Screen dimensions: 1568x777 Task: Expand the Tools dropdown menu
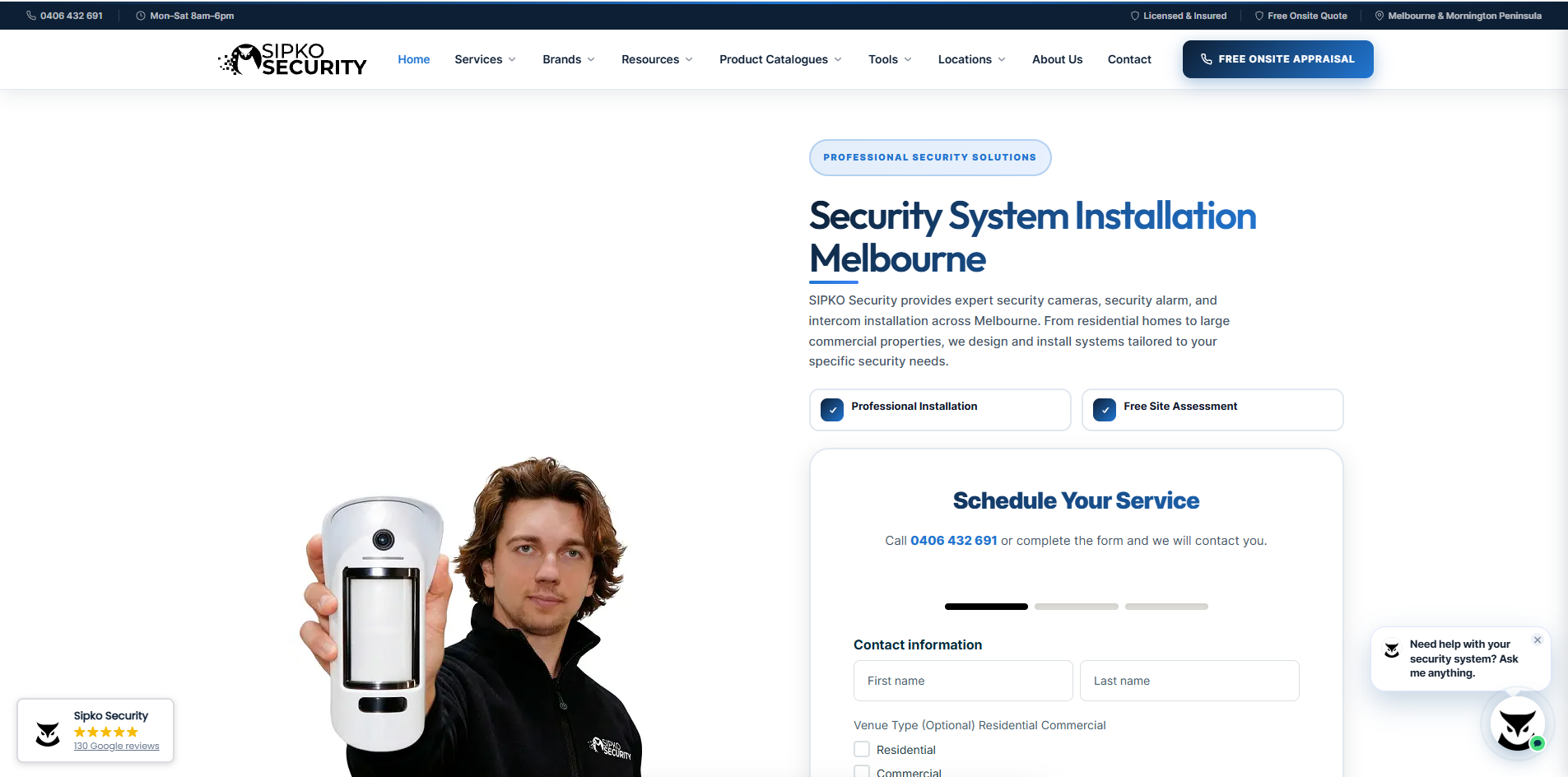coord(891,59)
